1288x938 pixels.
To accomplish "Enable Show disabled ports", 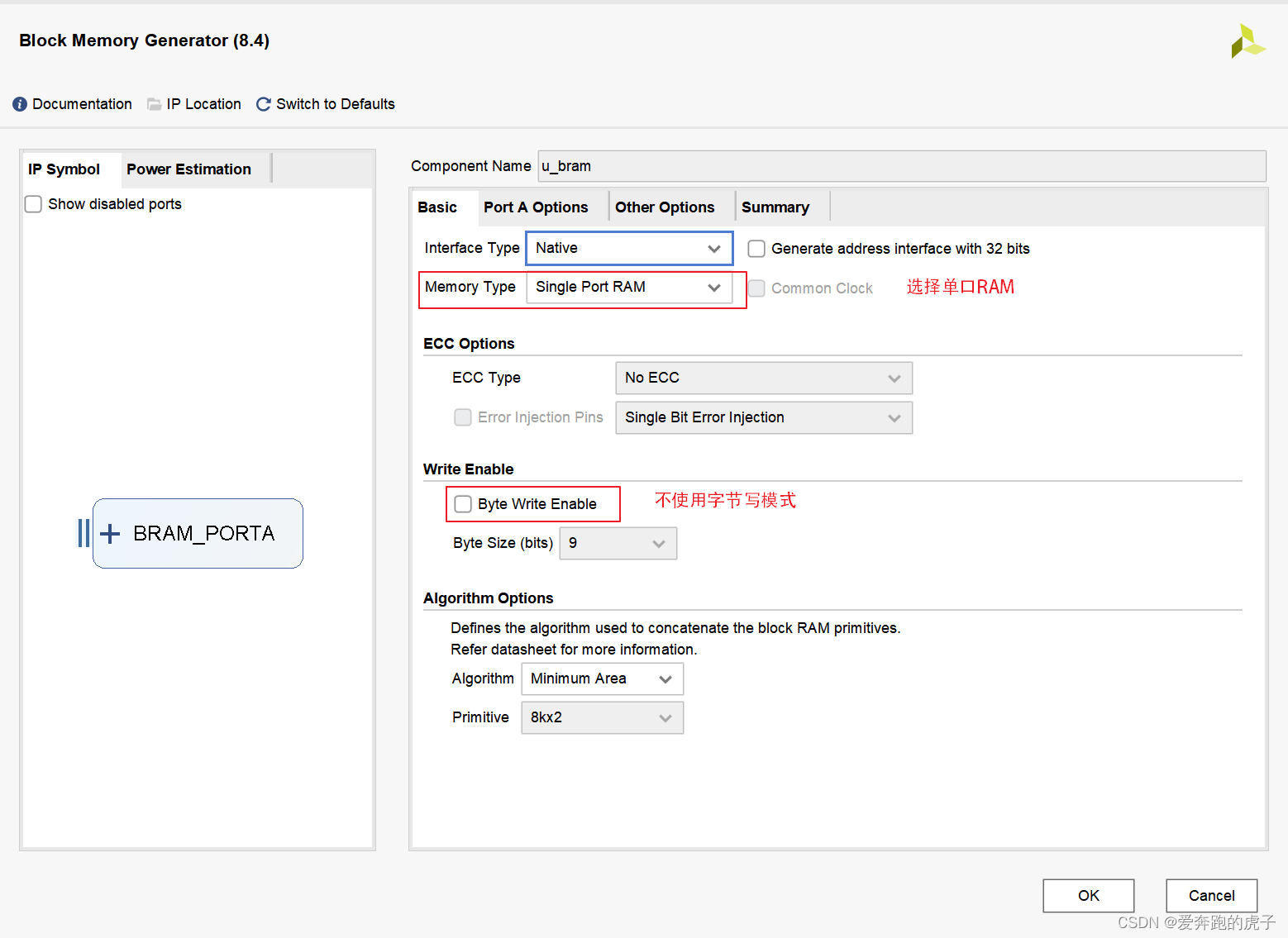I will tap(33, 203).
